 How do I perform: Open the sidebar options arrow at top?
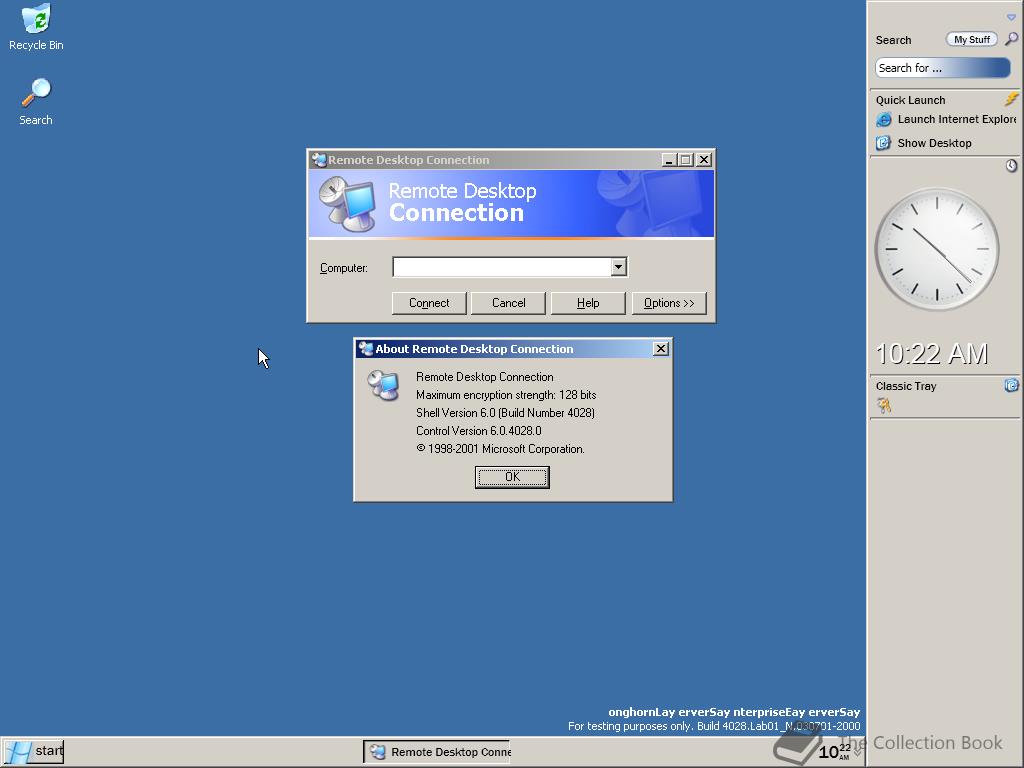point(1011,17)
